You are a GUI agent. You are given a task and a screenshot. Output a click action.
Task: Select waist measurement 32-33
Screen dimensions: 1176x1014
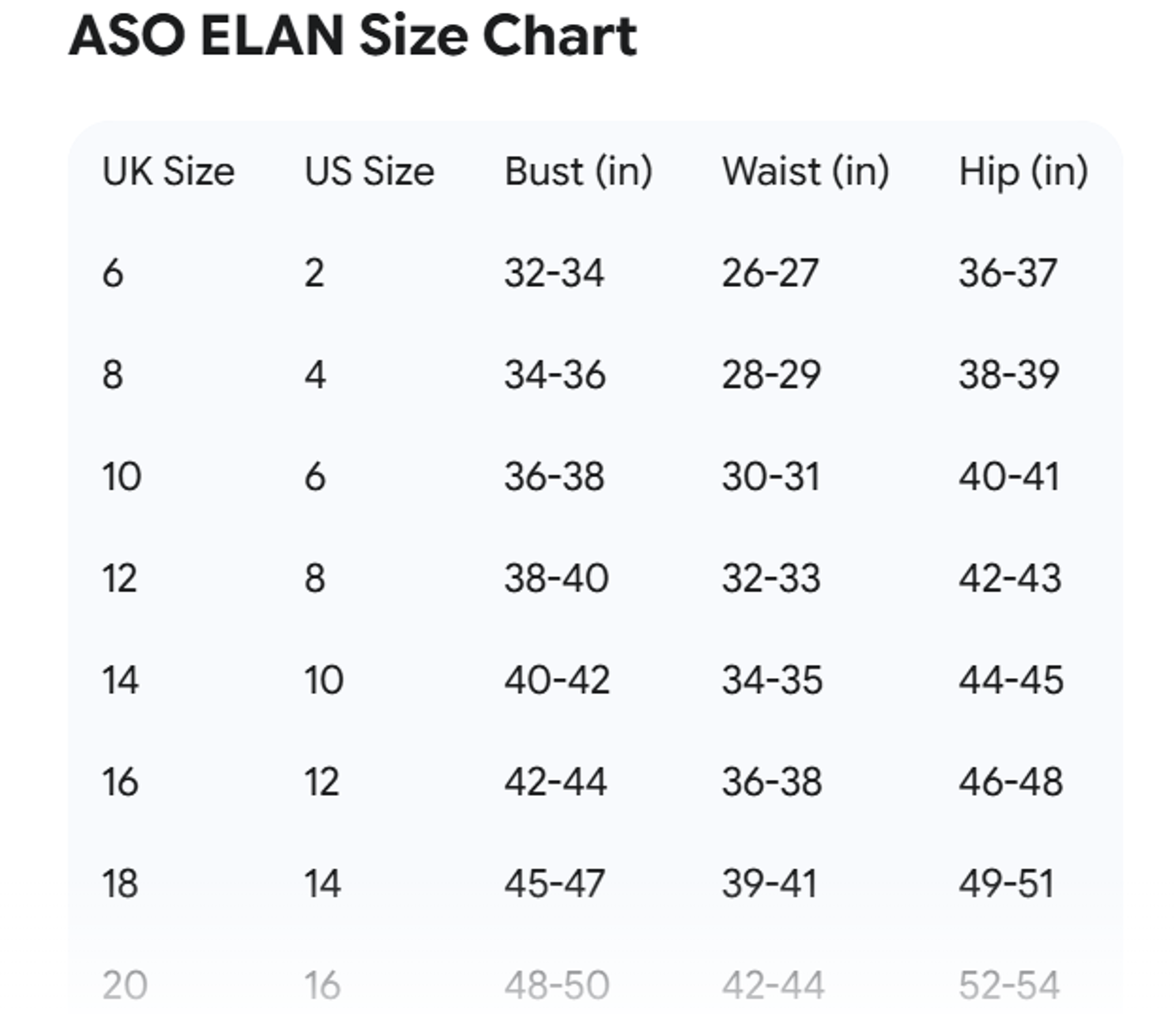click(x=771, y=578)
